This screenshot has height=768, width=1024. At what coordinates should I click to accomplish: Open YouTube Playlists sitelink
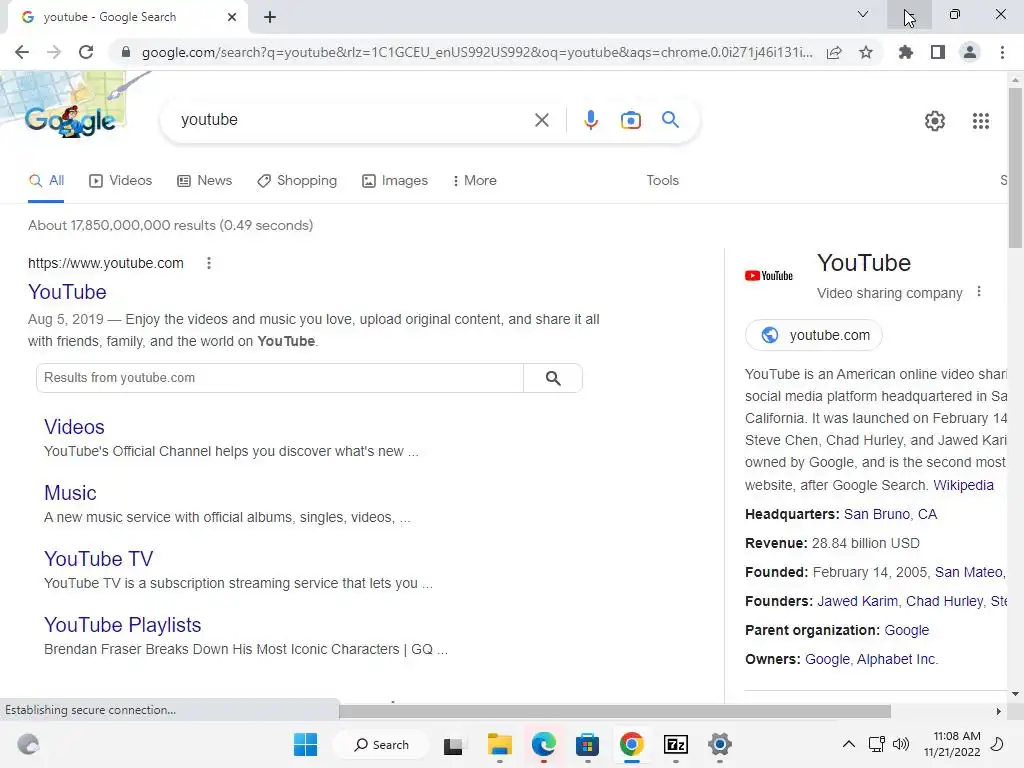[x=123, y=625]
